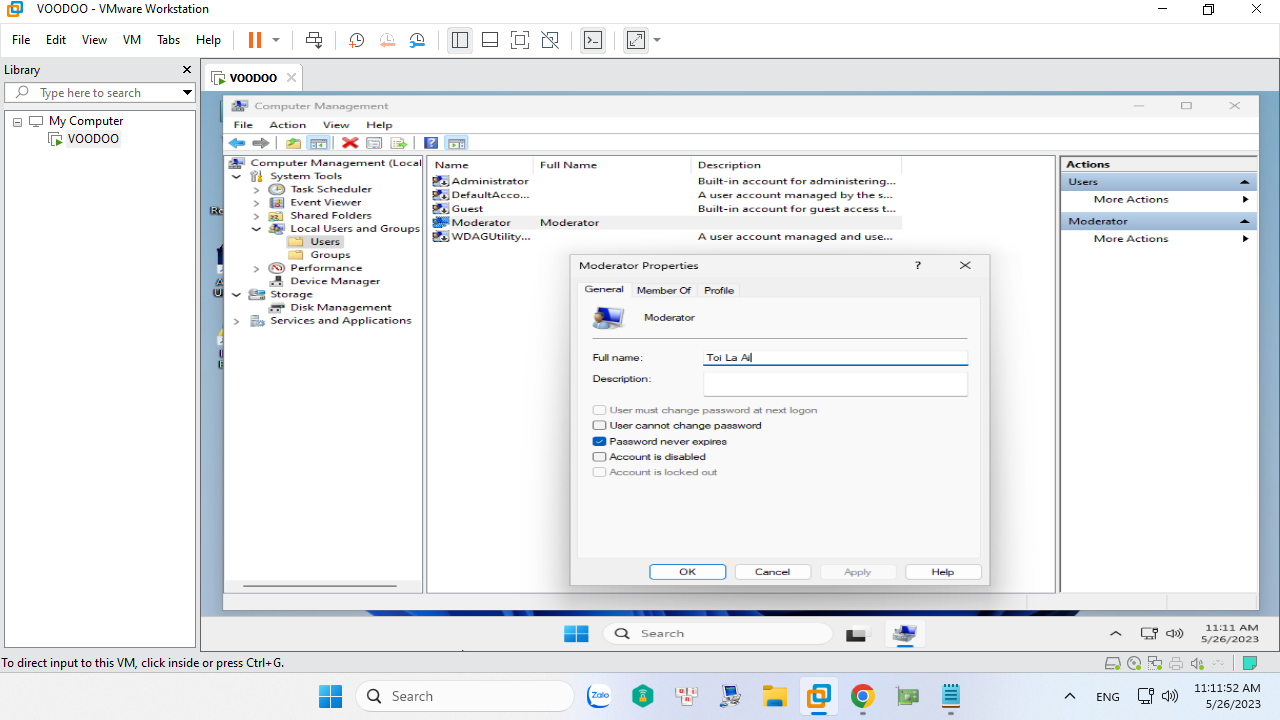Click forward gray arrow in Computer Management toolbar
The image size is (1280, 720).
coord(260,143)
